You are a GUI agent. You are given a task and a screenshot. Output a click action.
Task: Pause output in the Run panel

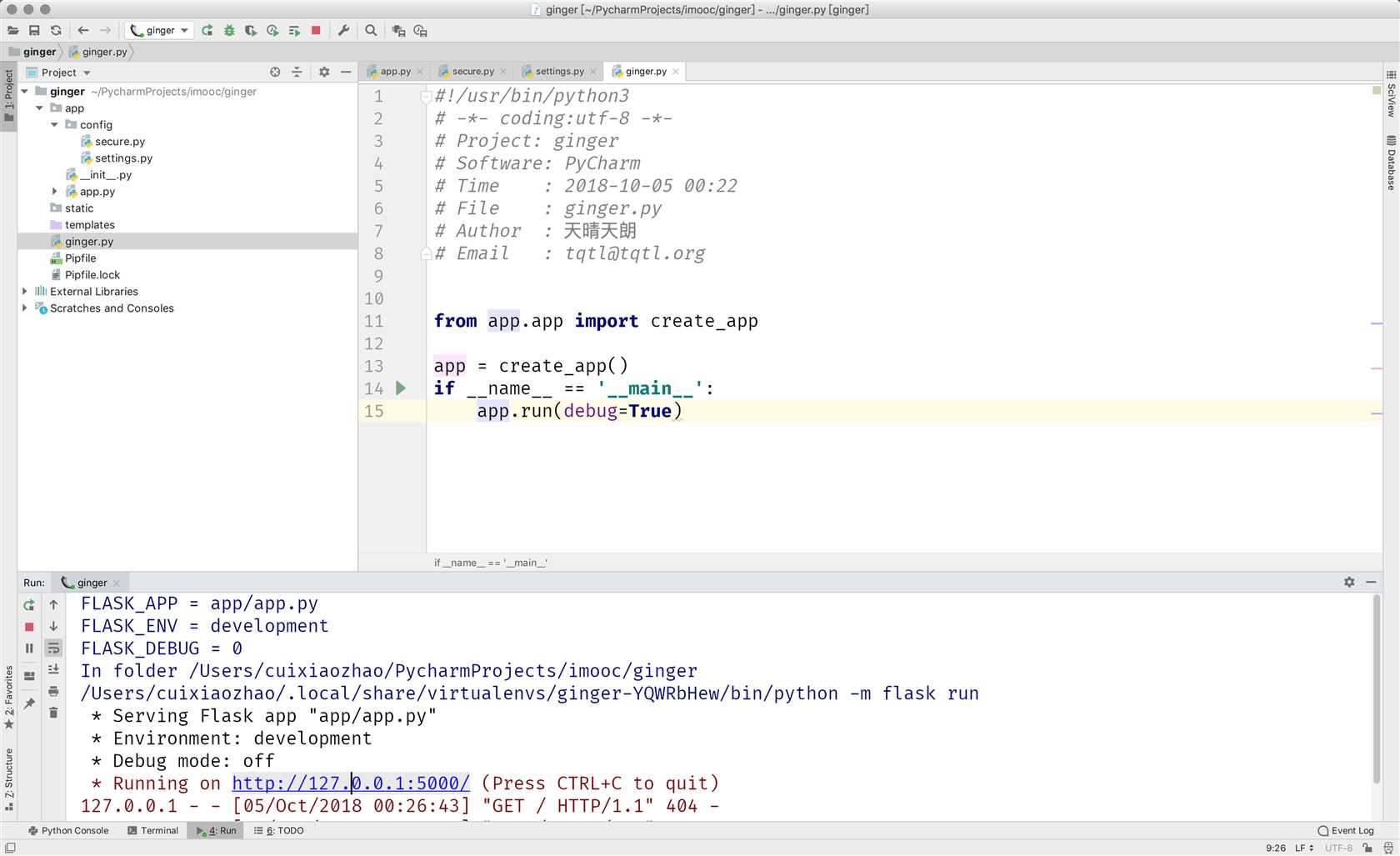click(x=29, y=648)
